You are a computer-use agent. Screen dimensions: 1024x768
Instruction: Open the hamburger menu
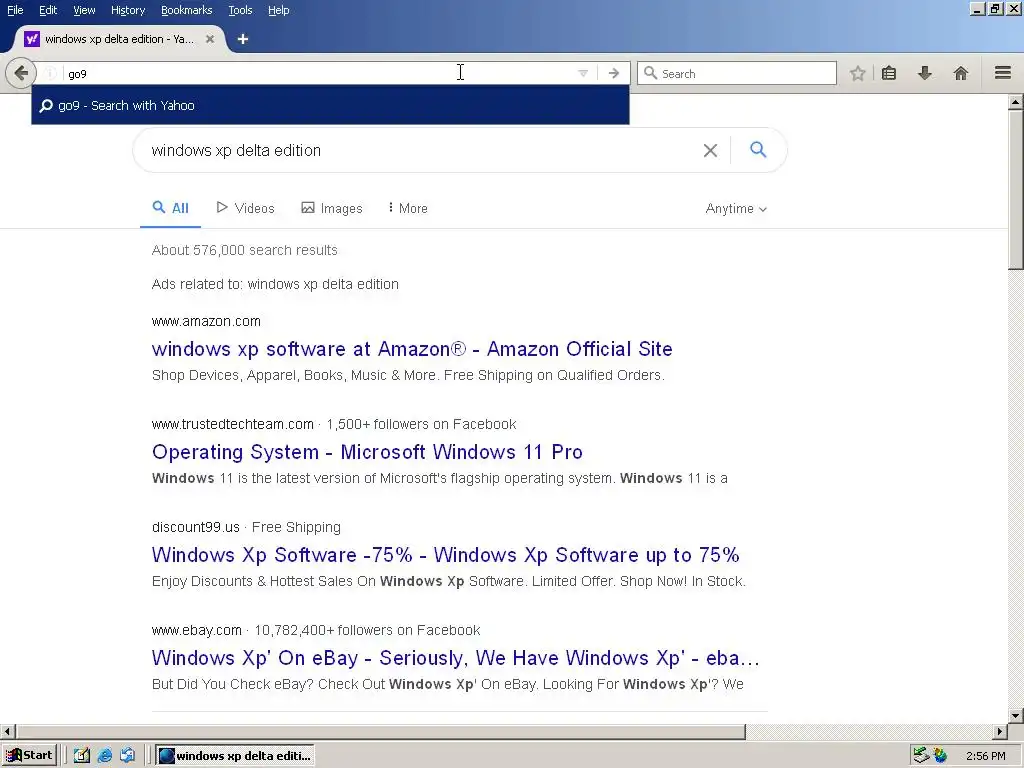click(1003, 72)
